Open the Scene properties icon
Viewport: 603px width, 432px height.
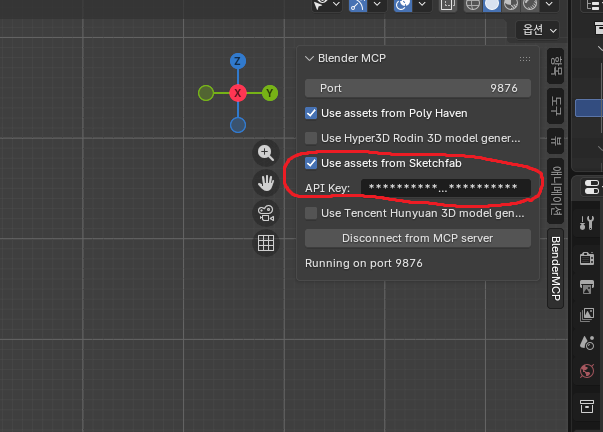pos(587,343)
